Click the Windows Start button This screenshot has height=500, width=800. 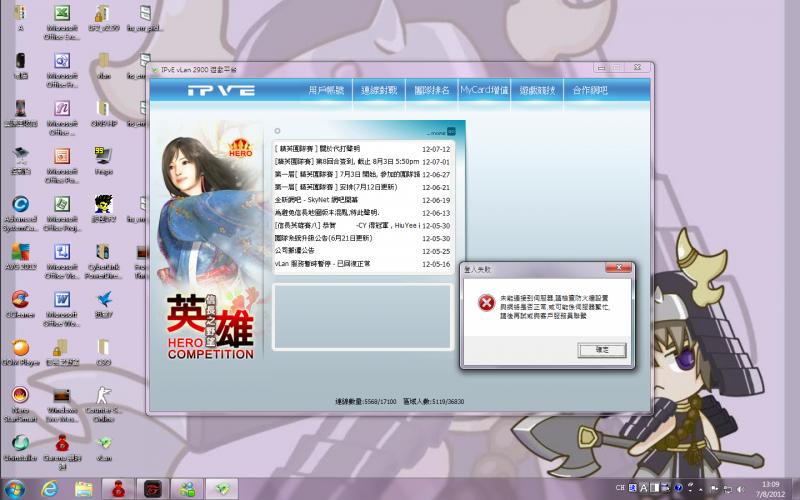pos(14,489)
